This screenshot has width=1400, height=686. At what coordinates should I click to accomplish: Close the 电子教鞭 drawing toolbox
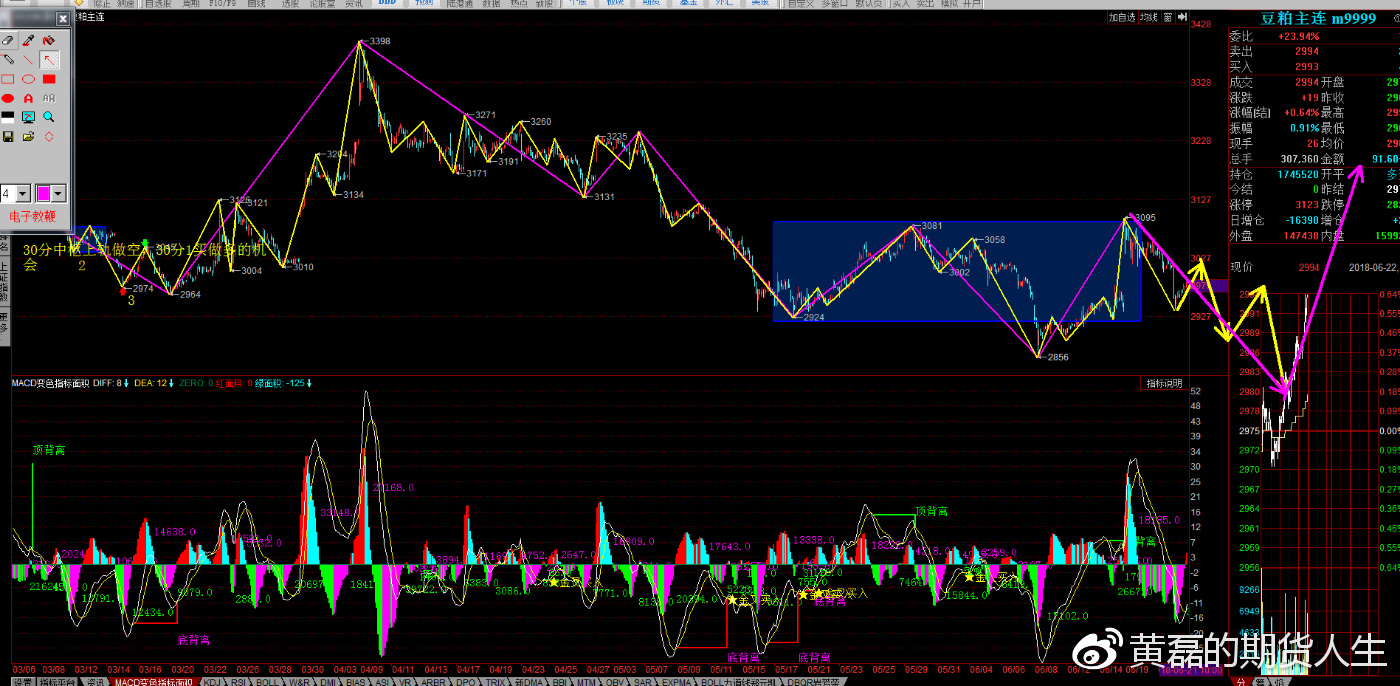(x=63, y=19)
